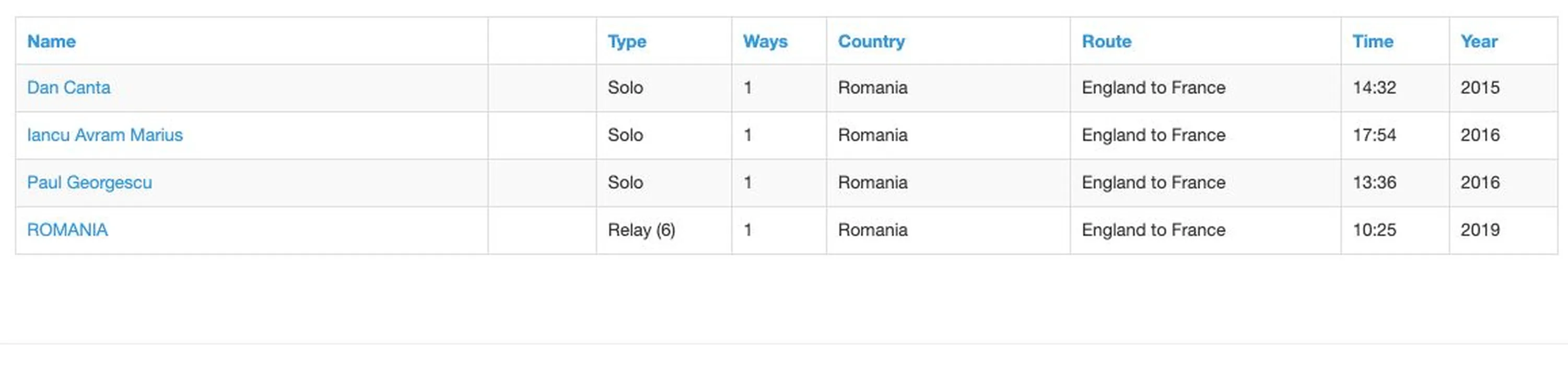This screenshot has width=1568, height=366.
Task: Sort table by the Name column header
Action: click(52, 41)
